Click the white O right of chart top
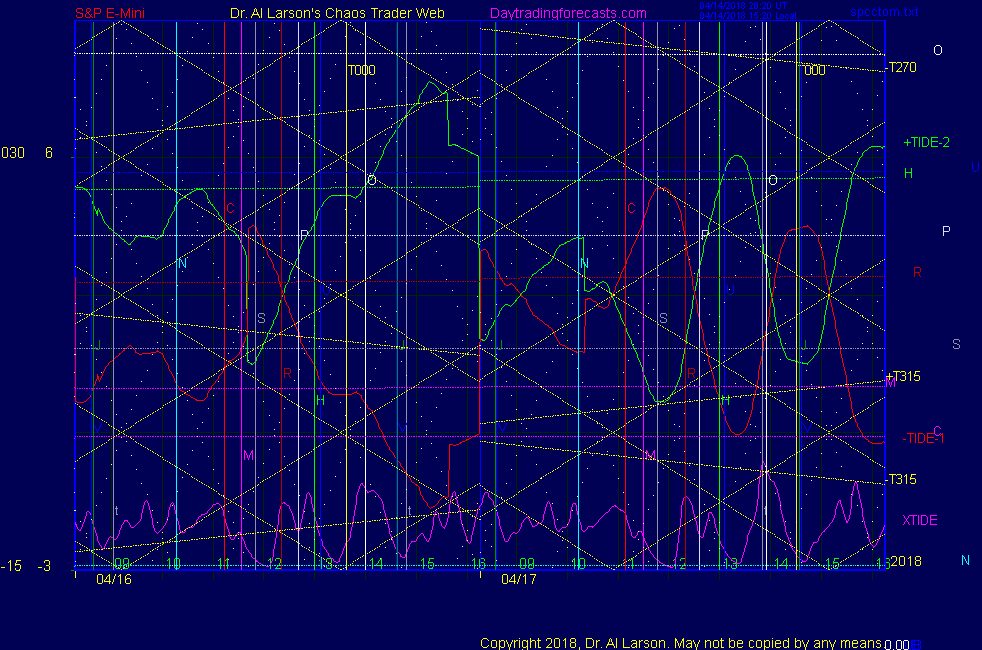 937,50
